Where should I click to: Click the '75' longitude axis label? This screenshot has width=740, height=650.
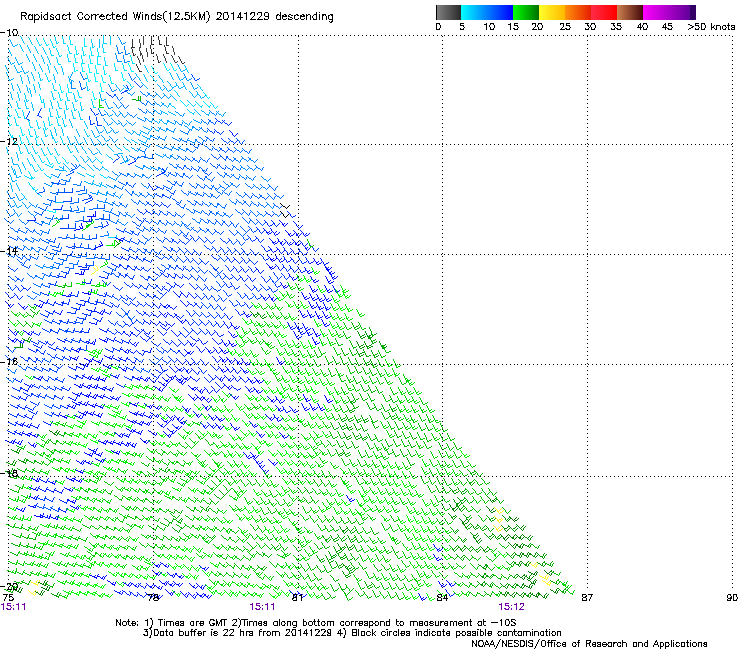pos(8,597)
